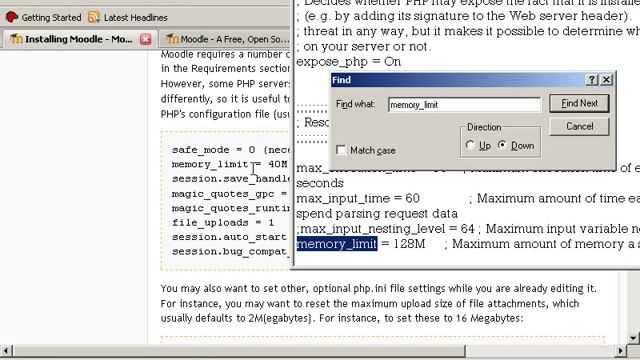Close the Find dialog with the X button
The image size is (640, 360).
[606, 80]
